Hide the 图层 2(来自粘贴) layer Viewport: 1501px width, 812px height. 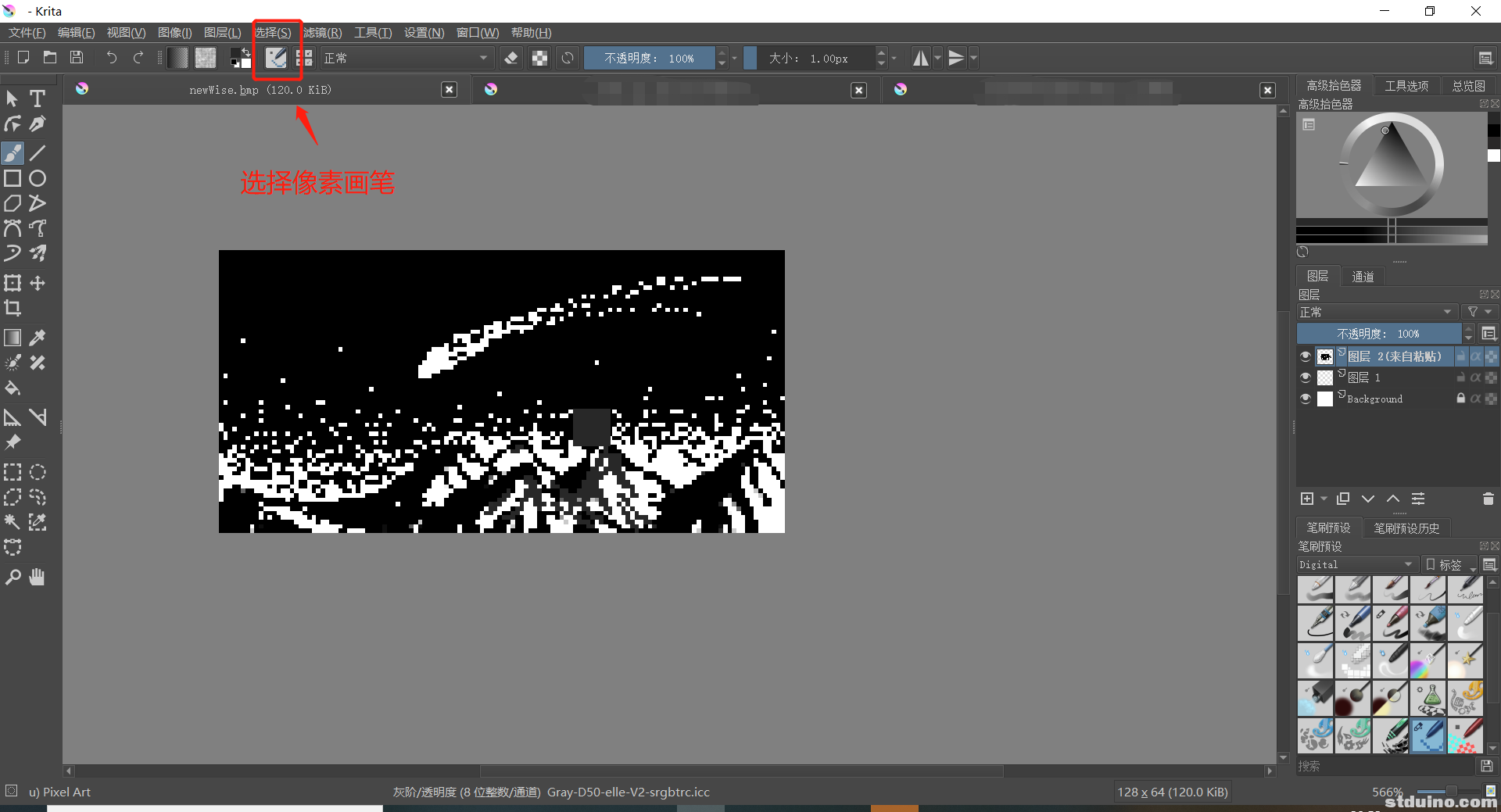[1305, 356]
